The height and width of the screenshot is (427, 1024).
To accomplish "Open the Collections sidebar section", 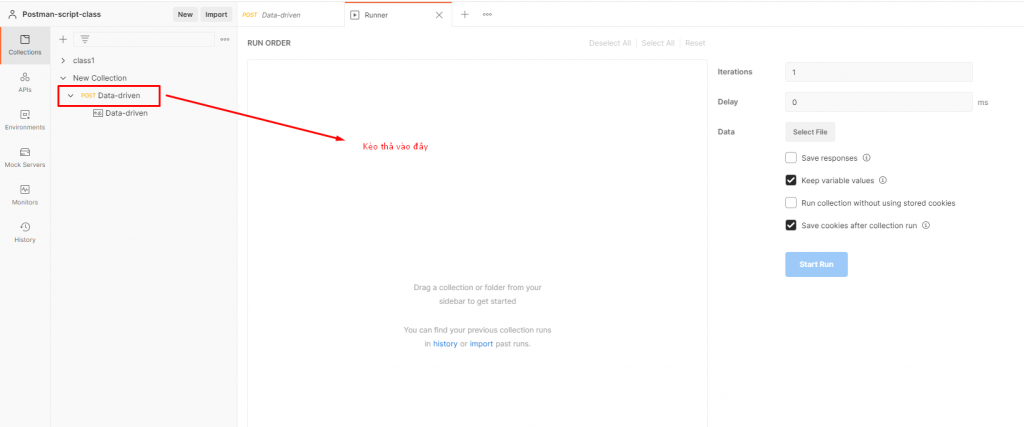I will 25,45.
